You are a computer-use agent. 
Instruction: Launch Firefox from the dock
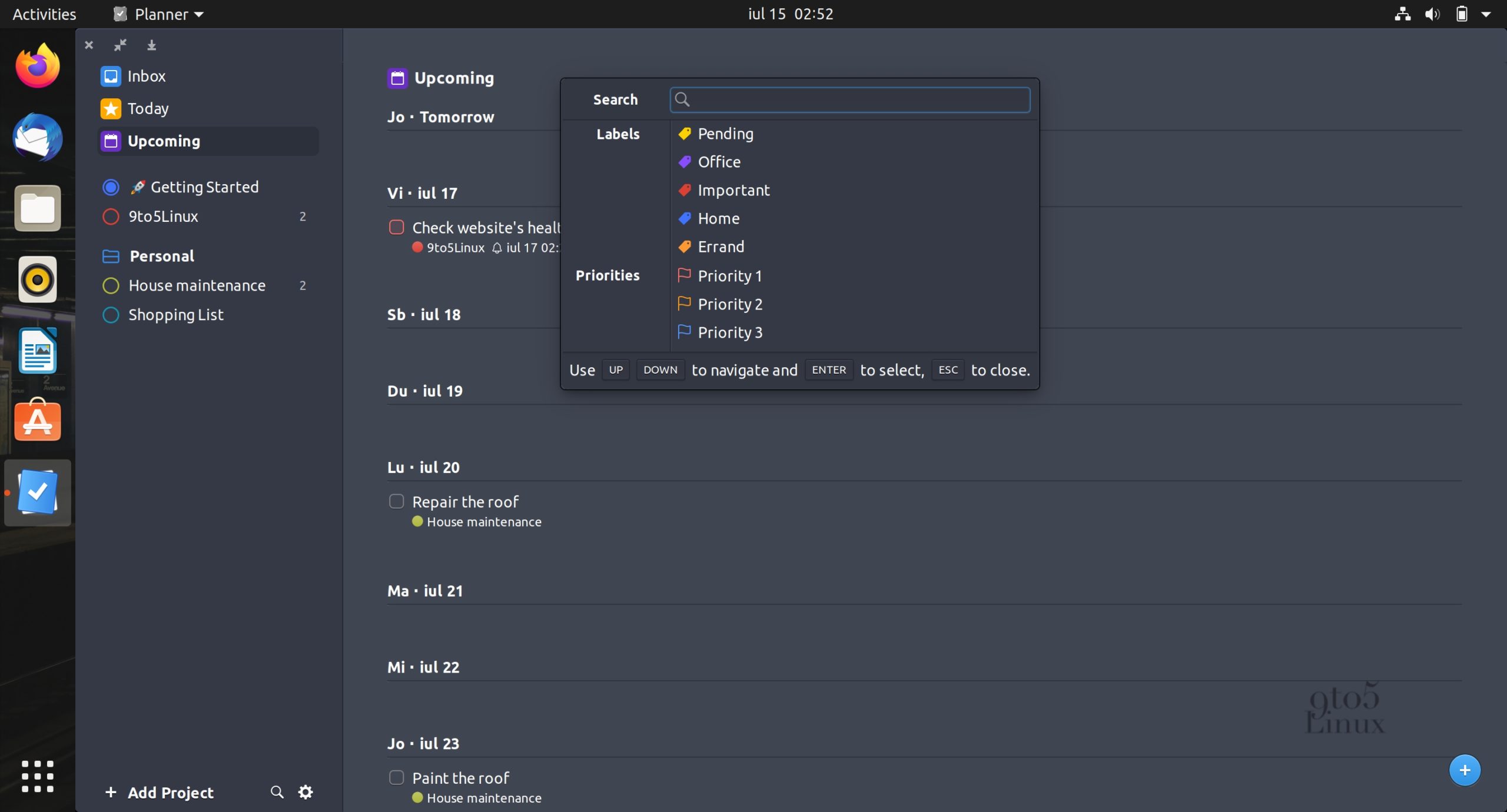[36, 65]
